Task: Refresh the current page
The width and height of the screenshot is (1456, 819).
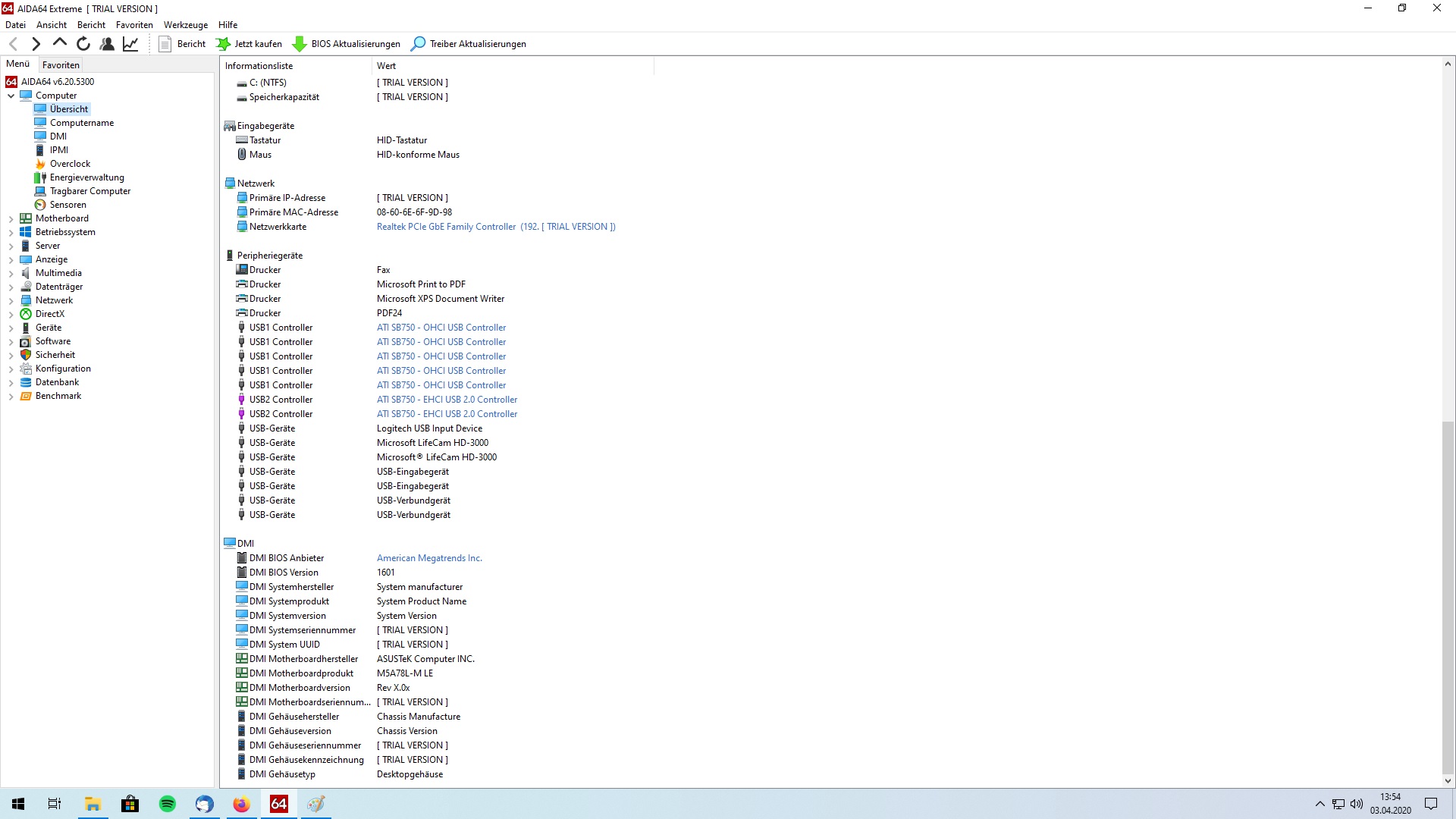Action: point(83,44)
